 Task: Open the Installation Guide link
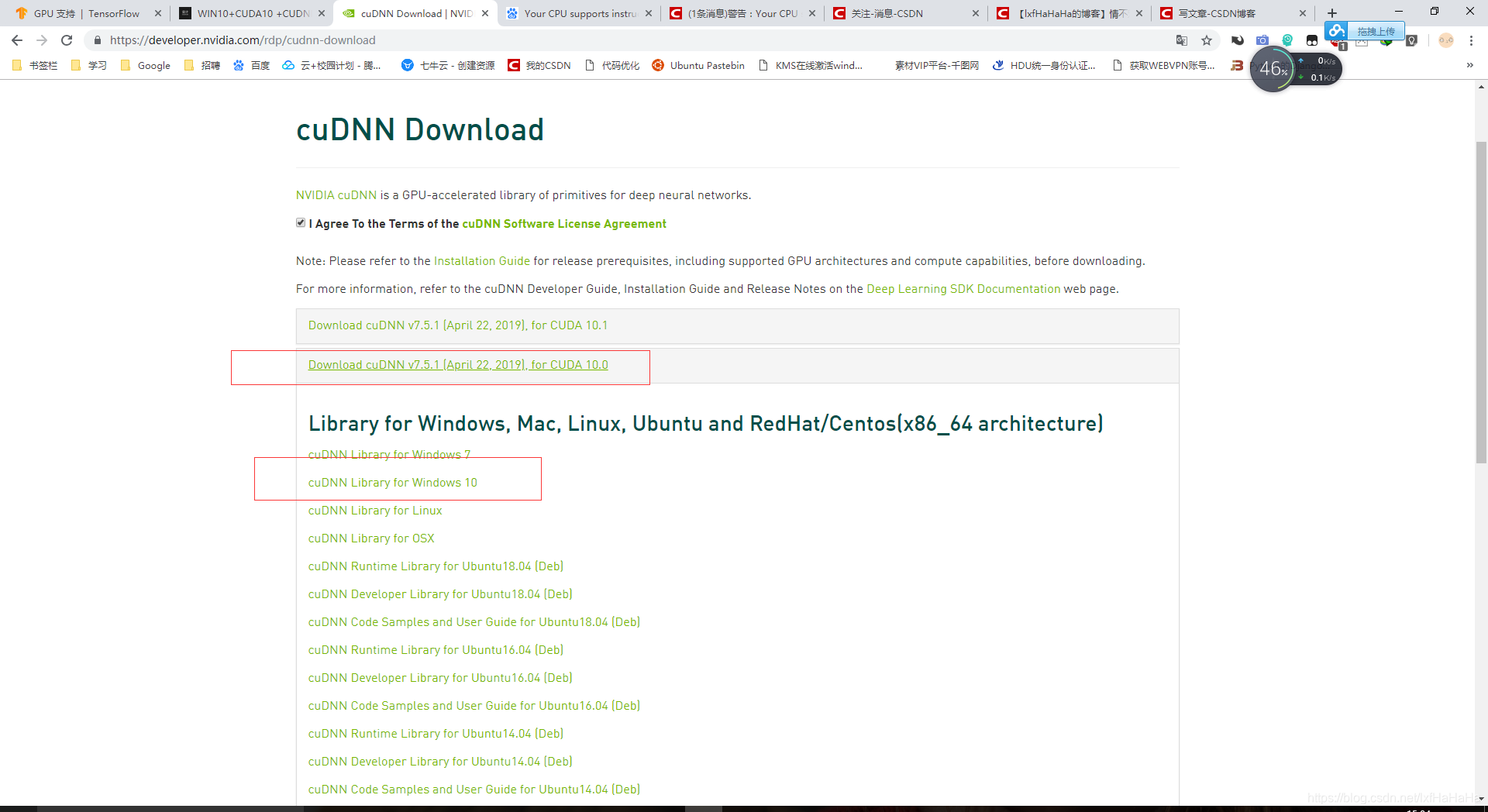tap(482, 261)
